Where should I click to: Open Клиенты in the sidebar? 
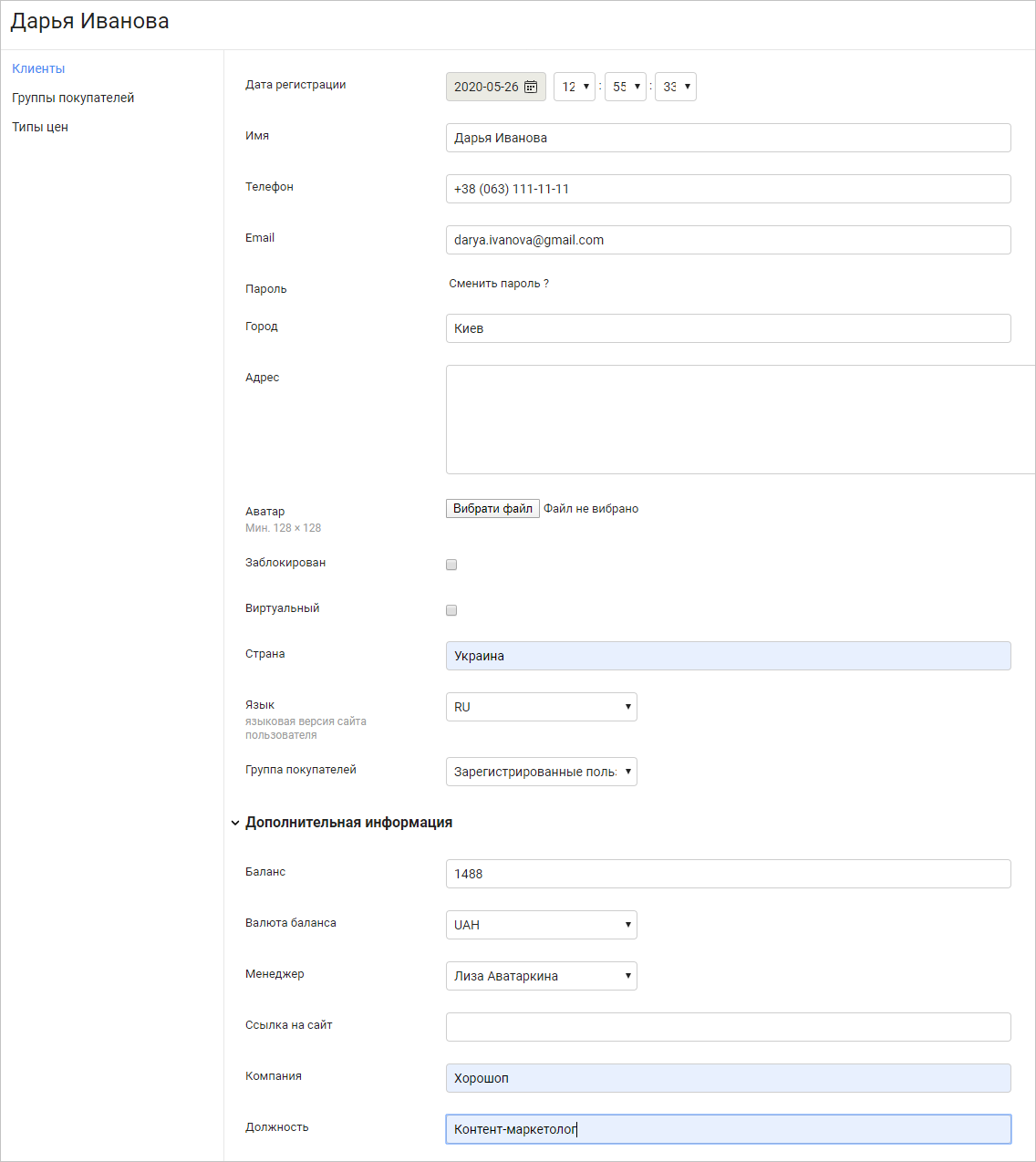38,68
